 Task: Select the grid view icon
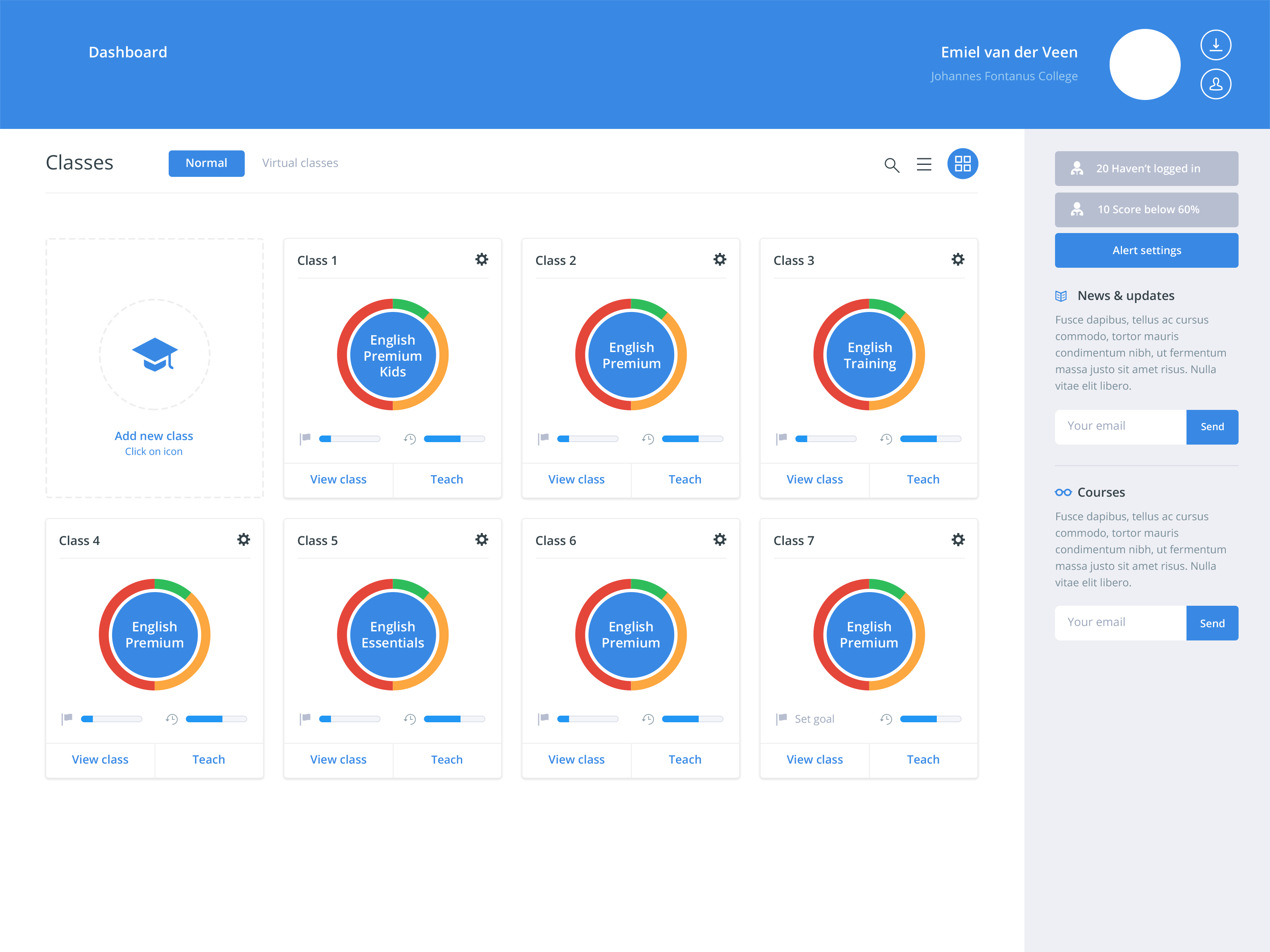(962, 164)
